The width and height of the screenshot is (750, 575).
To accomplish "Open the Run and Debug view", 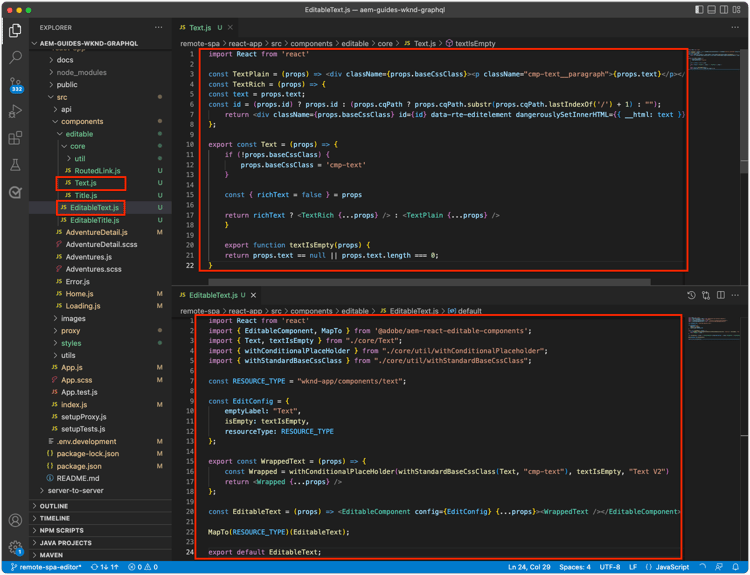I will [x=15, y=111].
